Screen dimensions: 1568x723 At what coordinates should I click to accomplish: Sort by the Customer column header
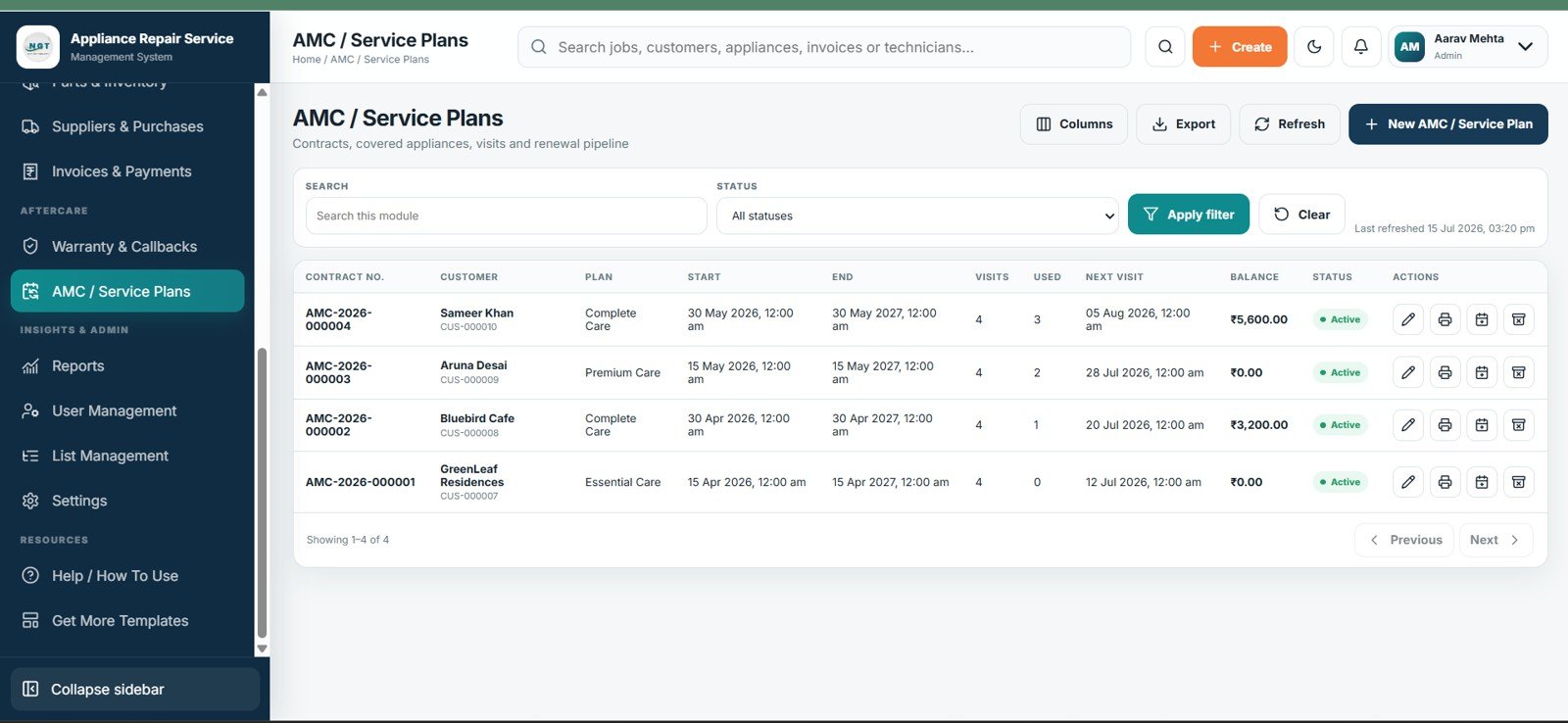point(468,277)
